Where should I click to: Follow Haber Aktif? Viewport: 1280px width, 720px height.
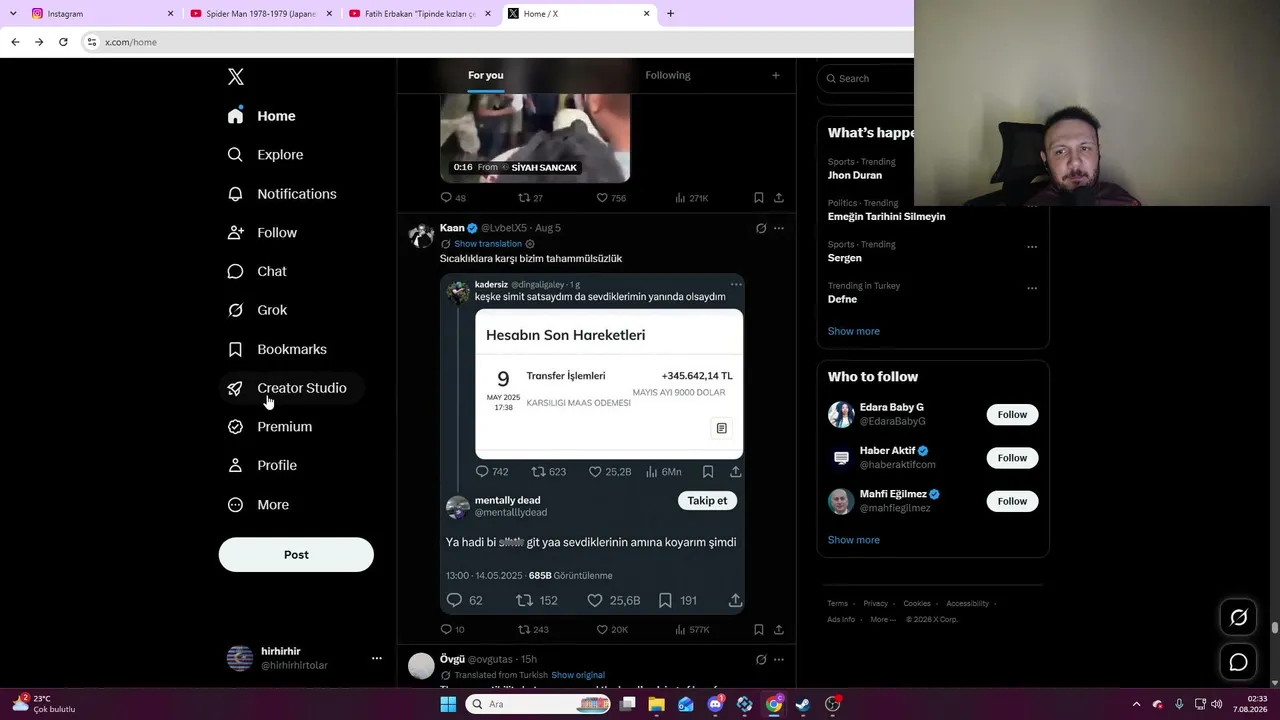point(1012,458)
